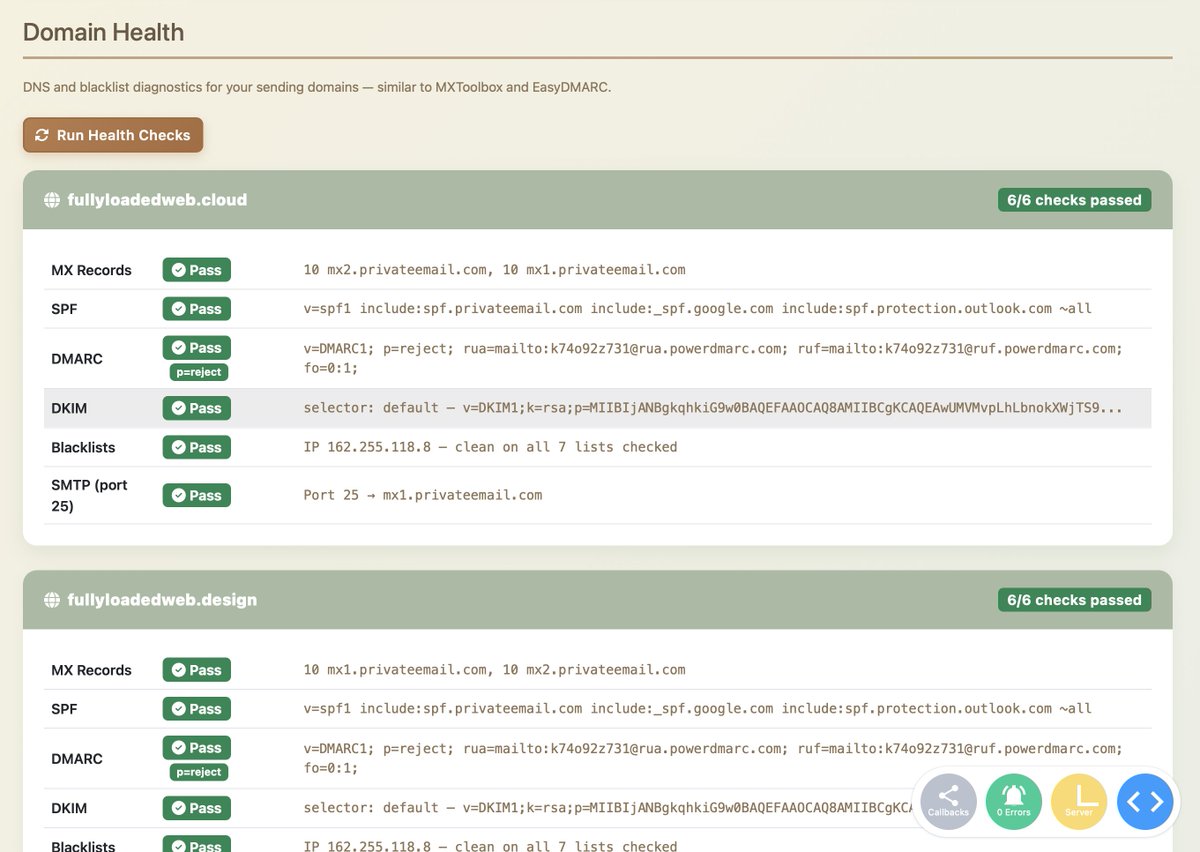The image size is (1200, 852).
Task: Click 6/6 checks passed badge for fullyloadedweb.design
Action: [1074, 600]
